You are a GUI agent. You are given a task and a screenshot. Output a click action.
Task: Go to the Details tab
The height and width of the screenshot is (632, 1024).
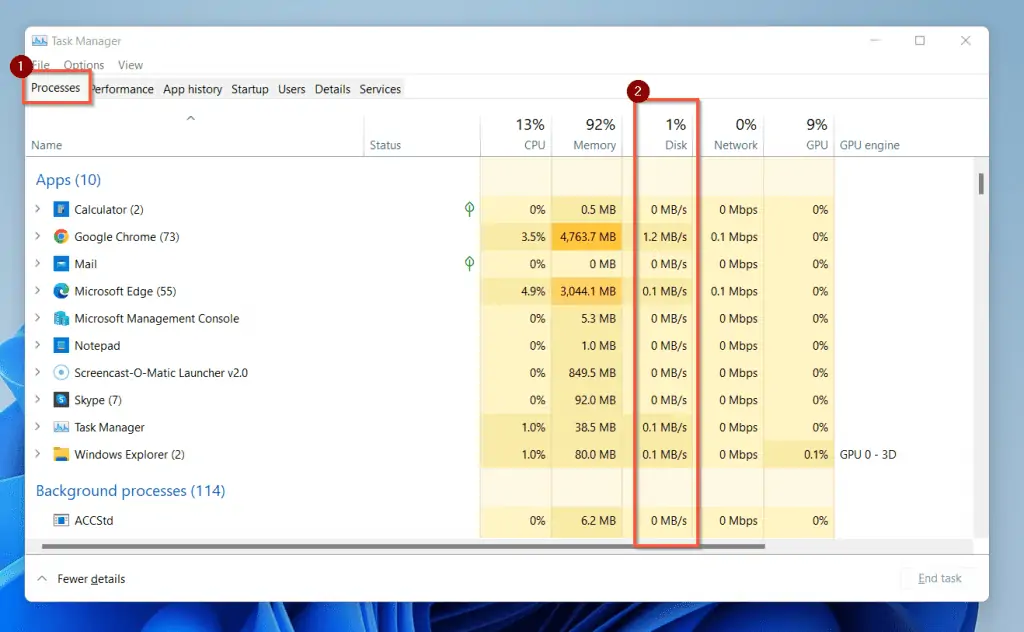(x=332, y=89)
